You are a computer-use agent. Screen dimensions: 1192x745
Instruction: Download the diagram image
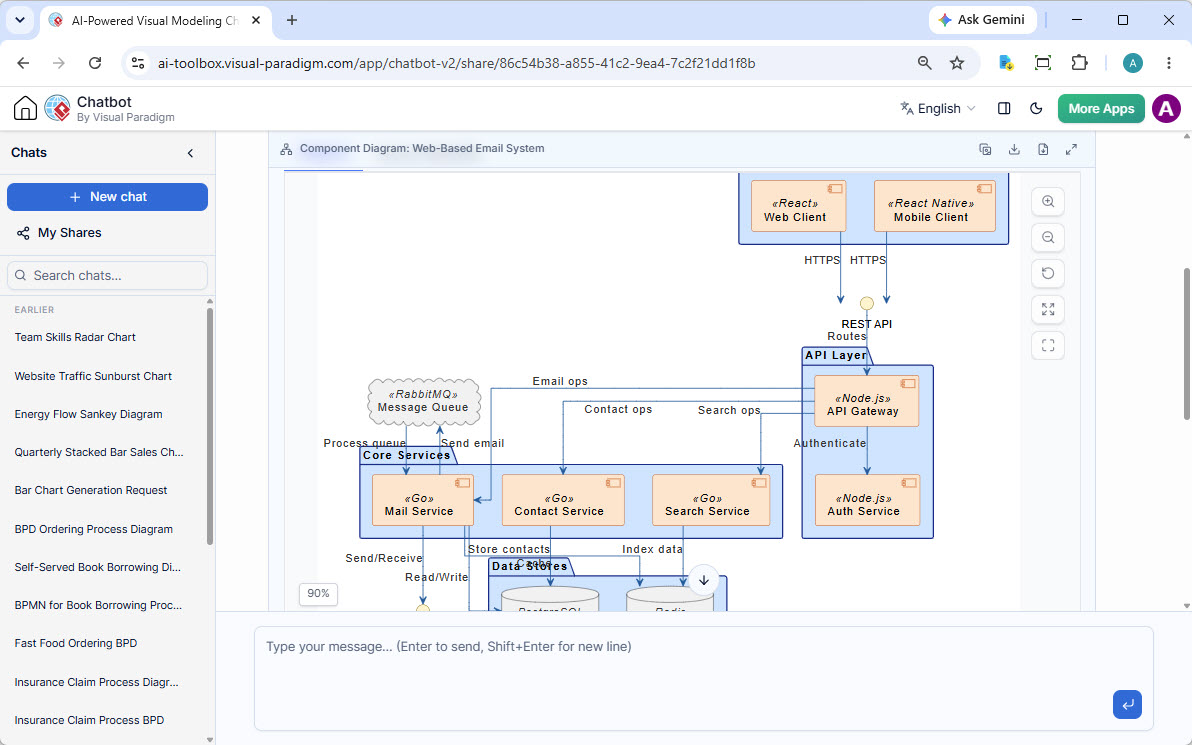1014,150
